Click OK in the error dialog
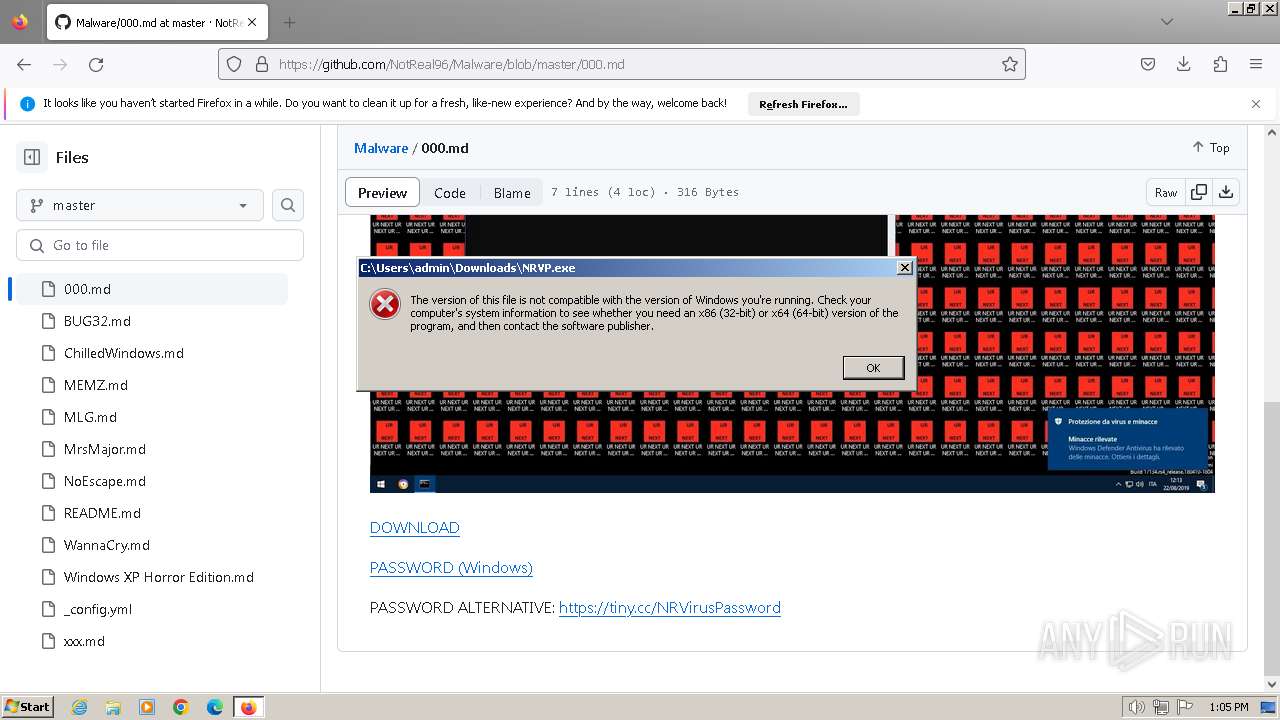Image resolution: width=1280 pixels, height=720 pixels. tap(873, 368)
